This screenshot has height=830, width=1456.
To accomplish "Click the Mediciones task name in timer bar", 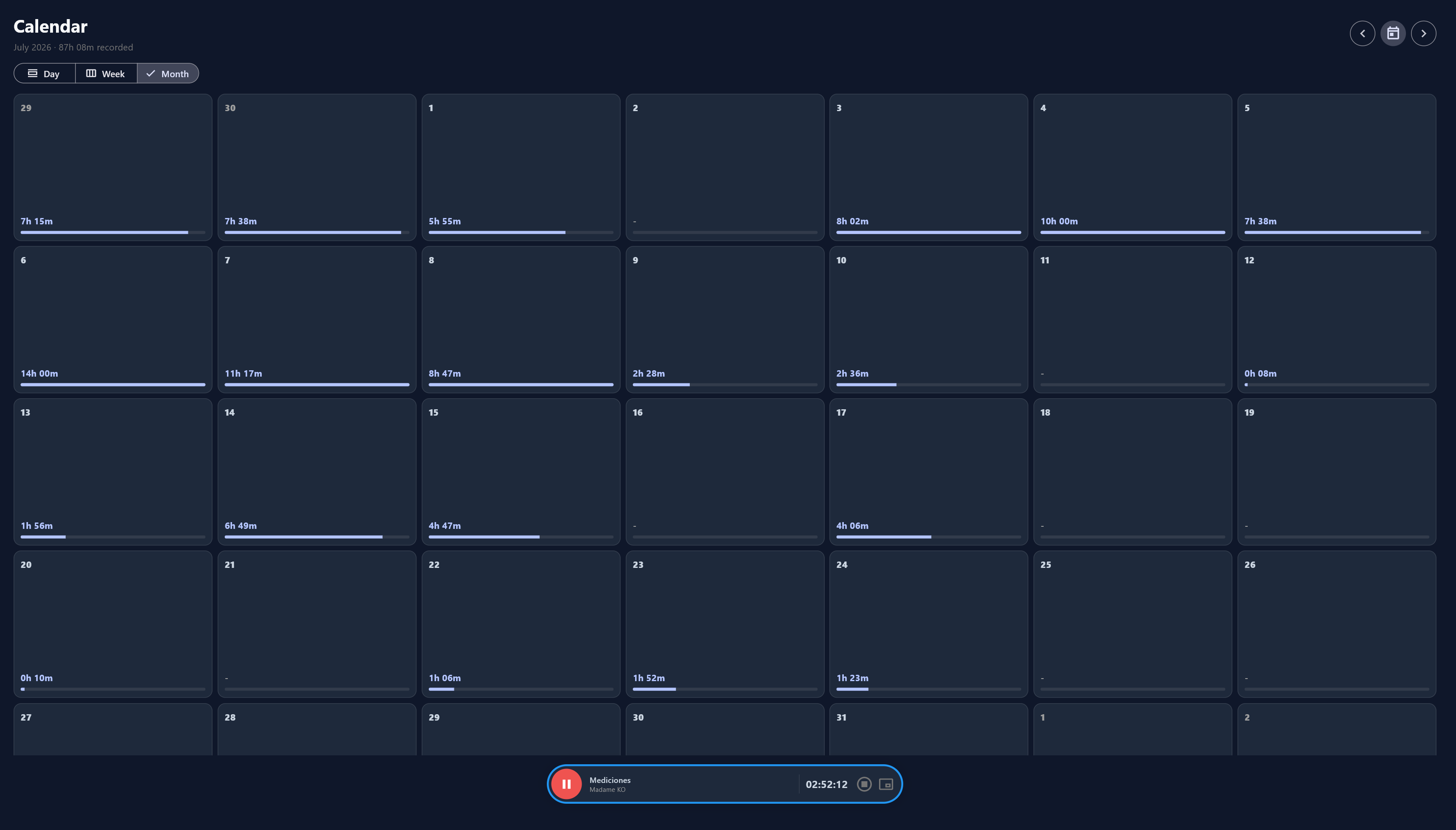I will 609,780.
